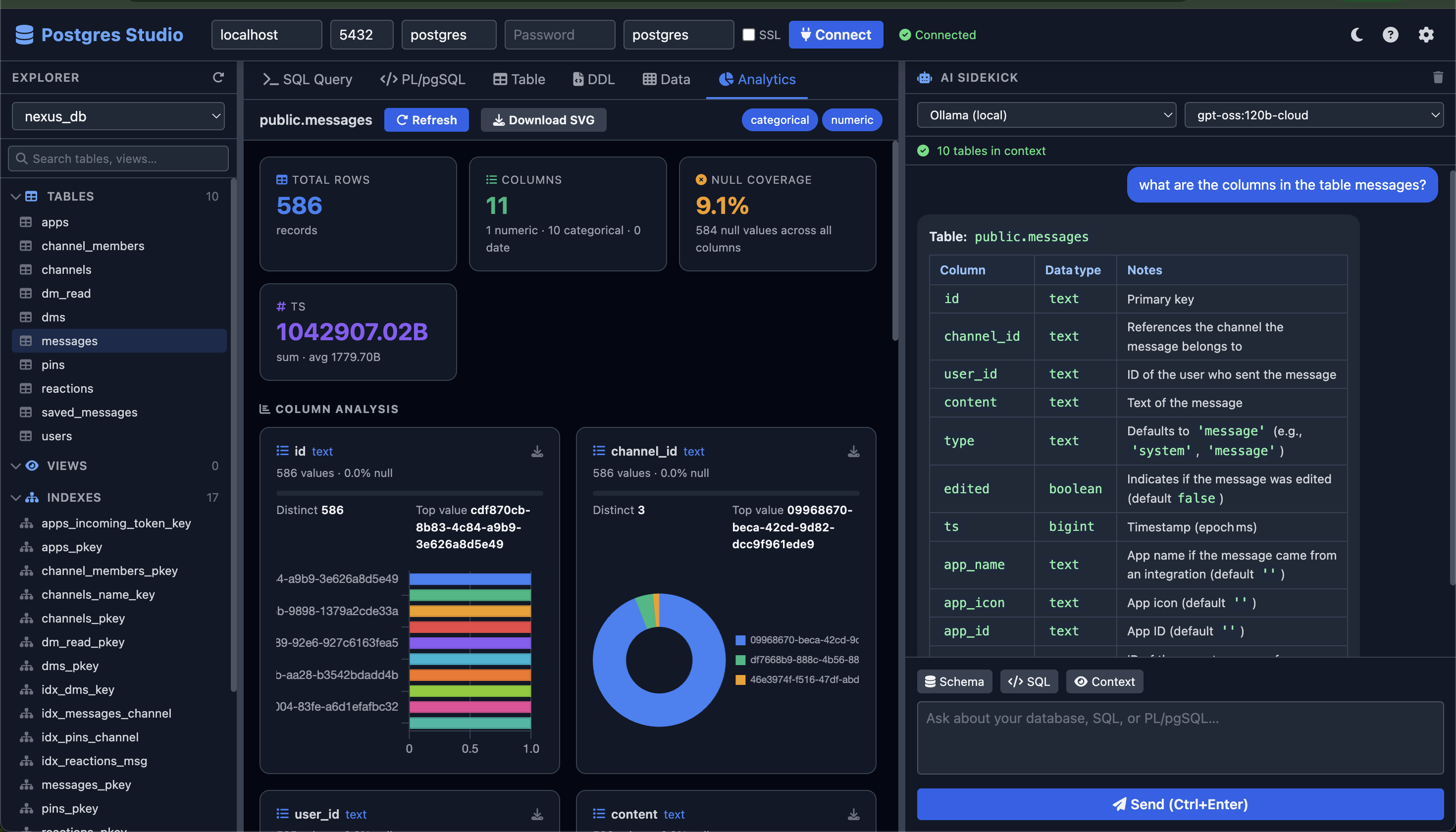Focus the Ask about your database box
This screenshot has height=832, width=1456.
click(1180, 737)
